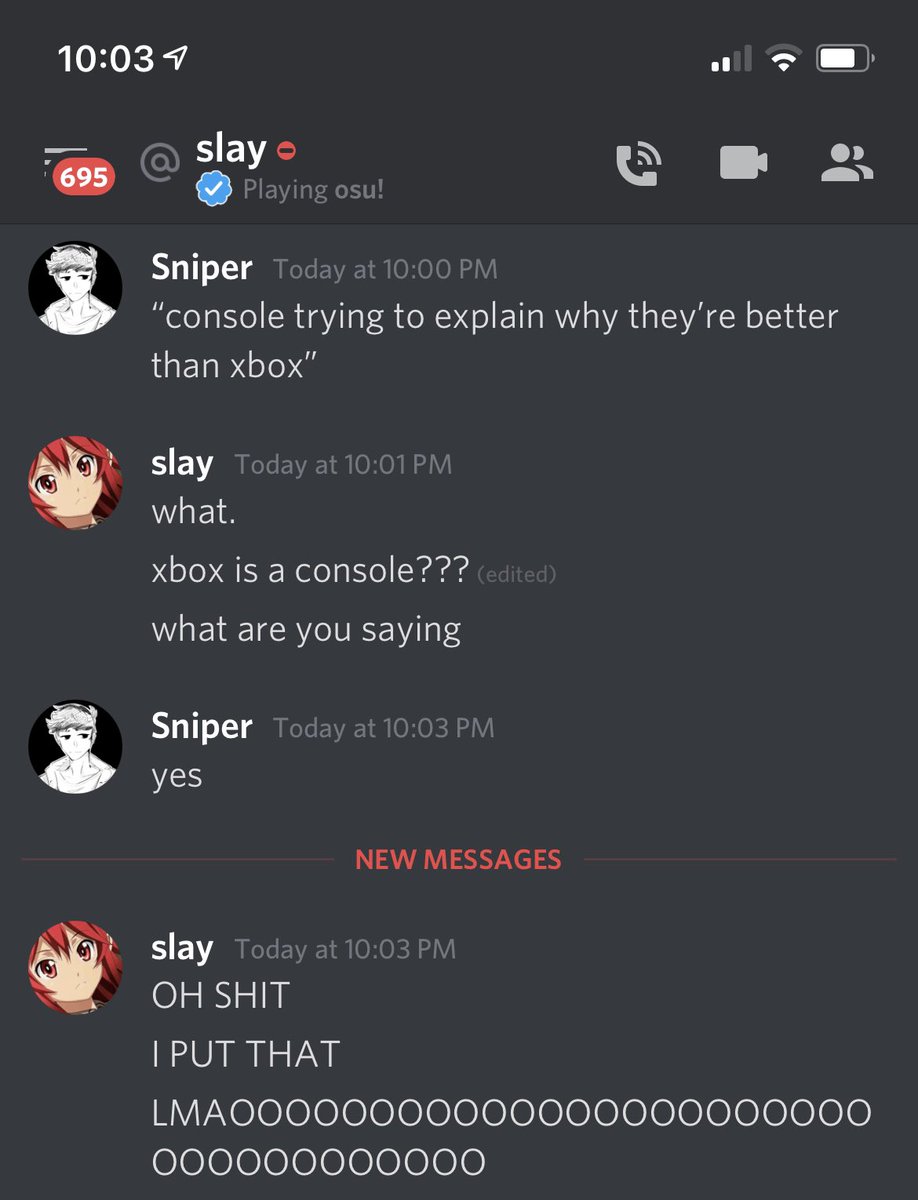
Task: Open slay's avatar beside OH SHIT message
Action: [x=75, y=967]
